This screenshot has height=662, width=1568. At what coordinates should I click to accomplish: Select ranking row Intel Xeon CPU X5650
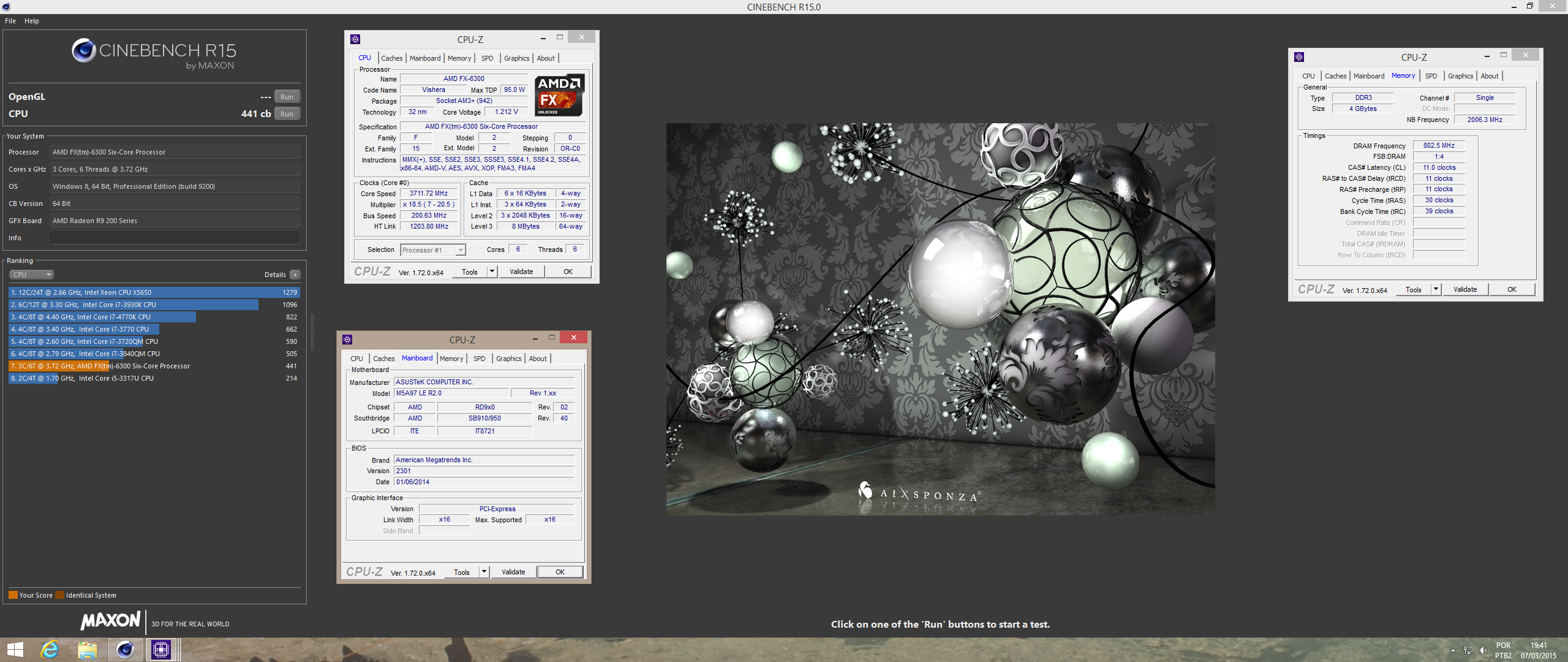[x=154, y=292]
